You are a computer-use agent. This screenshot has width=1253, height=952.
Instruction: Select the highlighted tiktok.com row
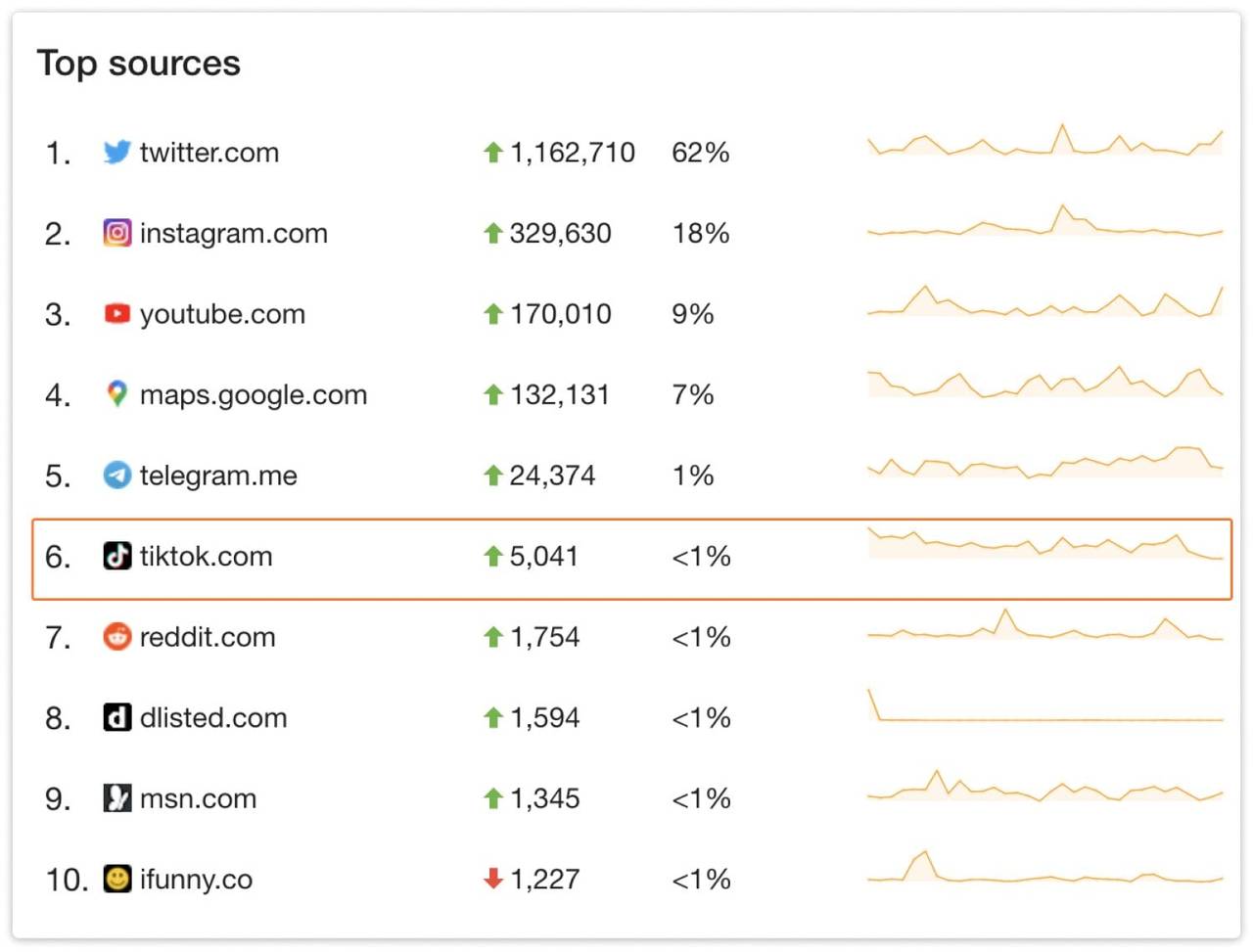click(x=626, y=558)
